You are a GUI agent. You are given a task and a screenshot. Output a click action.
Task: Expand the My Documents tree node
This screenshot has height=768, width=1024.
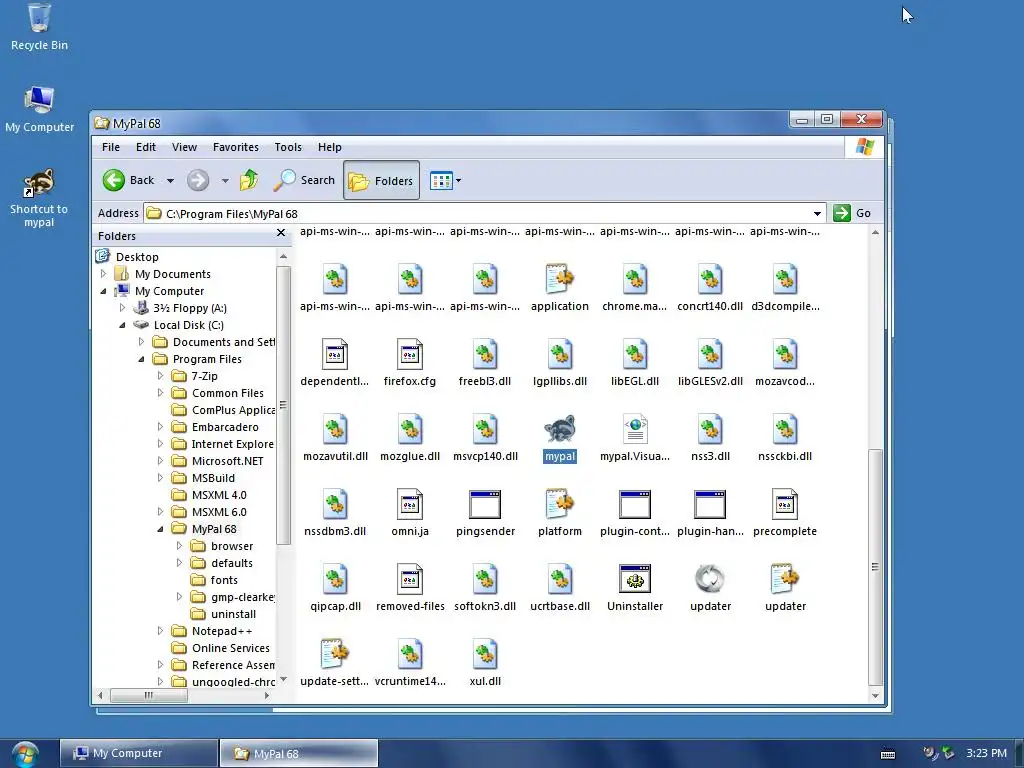103,274
